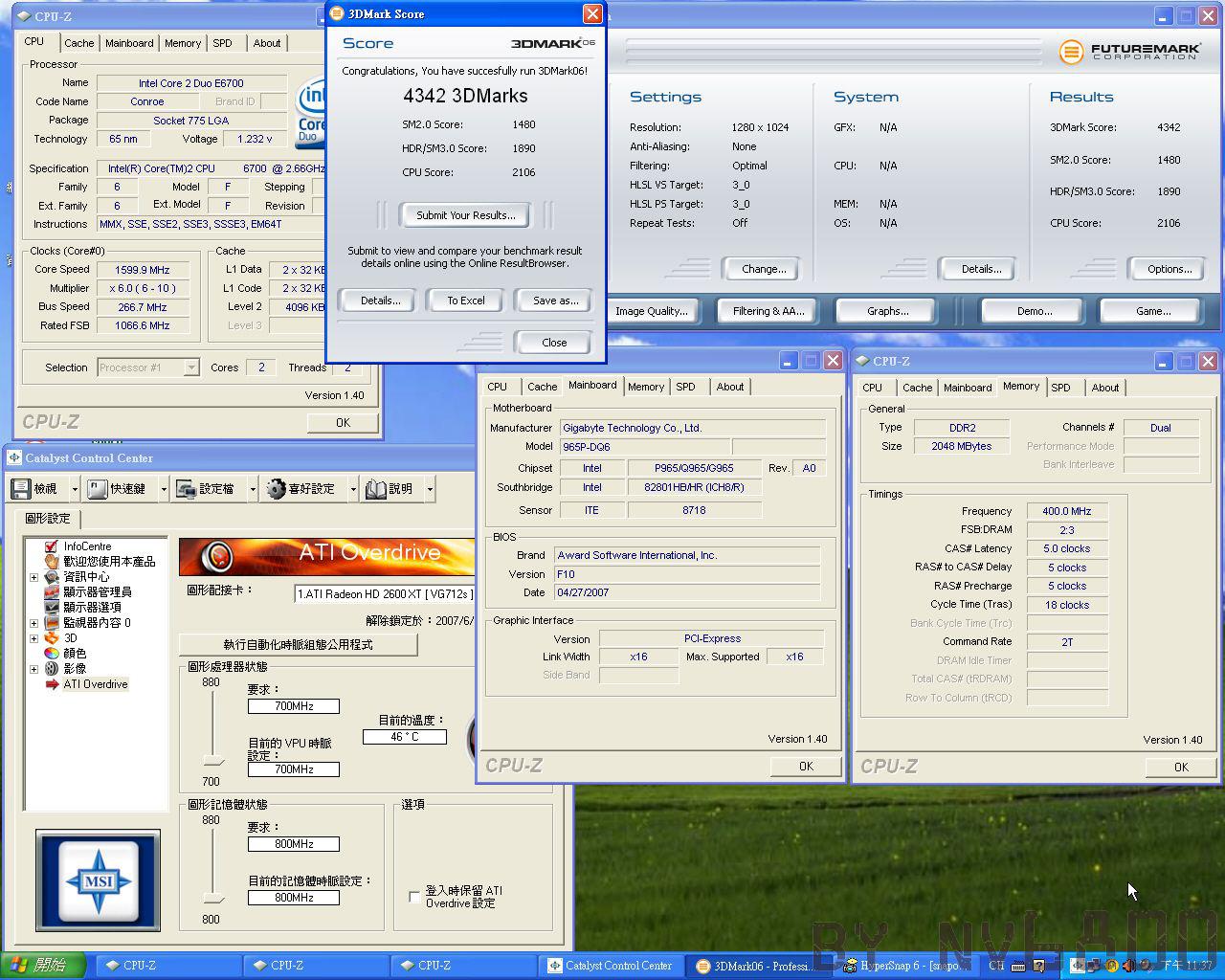Open the 說明 help book icon
The height and width of the screenshot is (980, 1225).
(375, 489)
